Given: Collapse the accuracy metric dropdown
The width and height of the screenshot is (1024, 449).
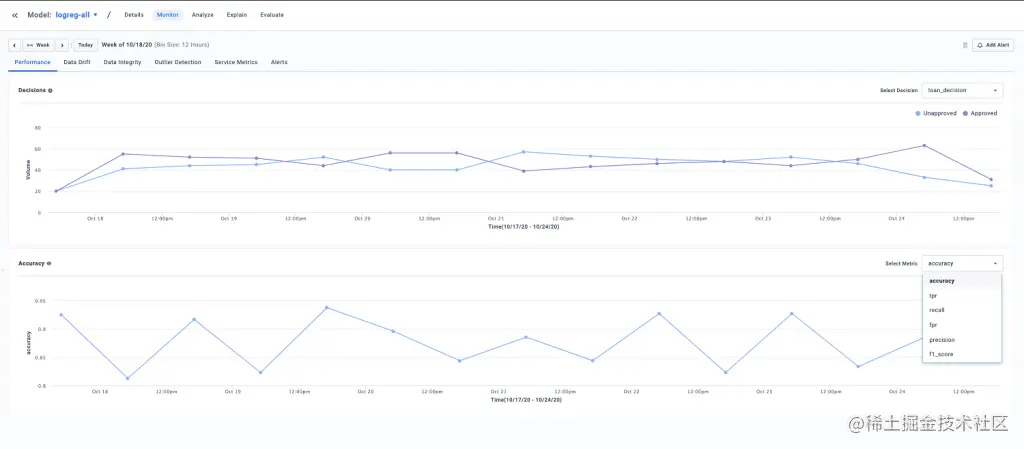Looking at the screenshot, I should (x=962, y=263).
